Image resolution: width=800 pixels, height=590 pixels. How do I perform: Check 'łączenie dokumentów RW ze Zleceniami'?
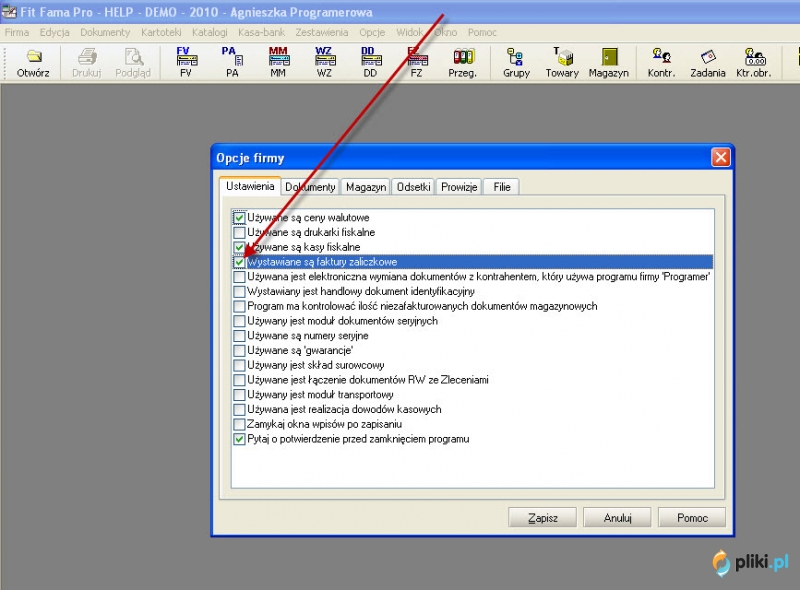click(239, 380)
